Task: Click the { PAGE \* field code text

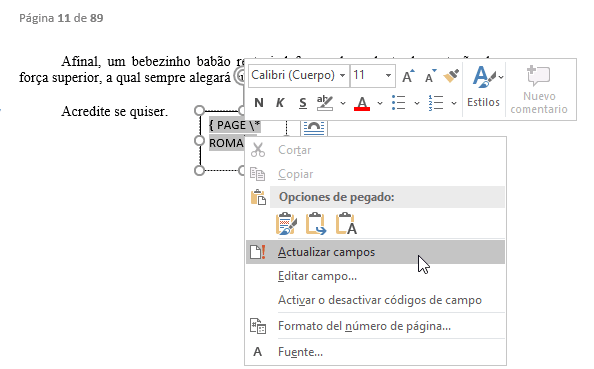Action: click(234, 125)
